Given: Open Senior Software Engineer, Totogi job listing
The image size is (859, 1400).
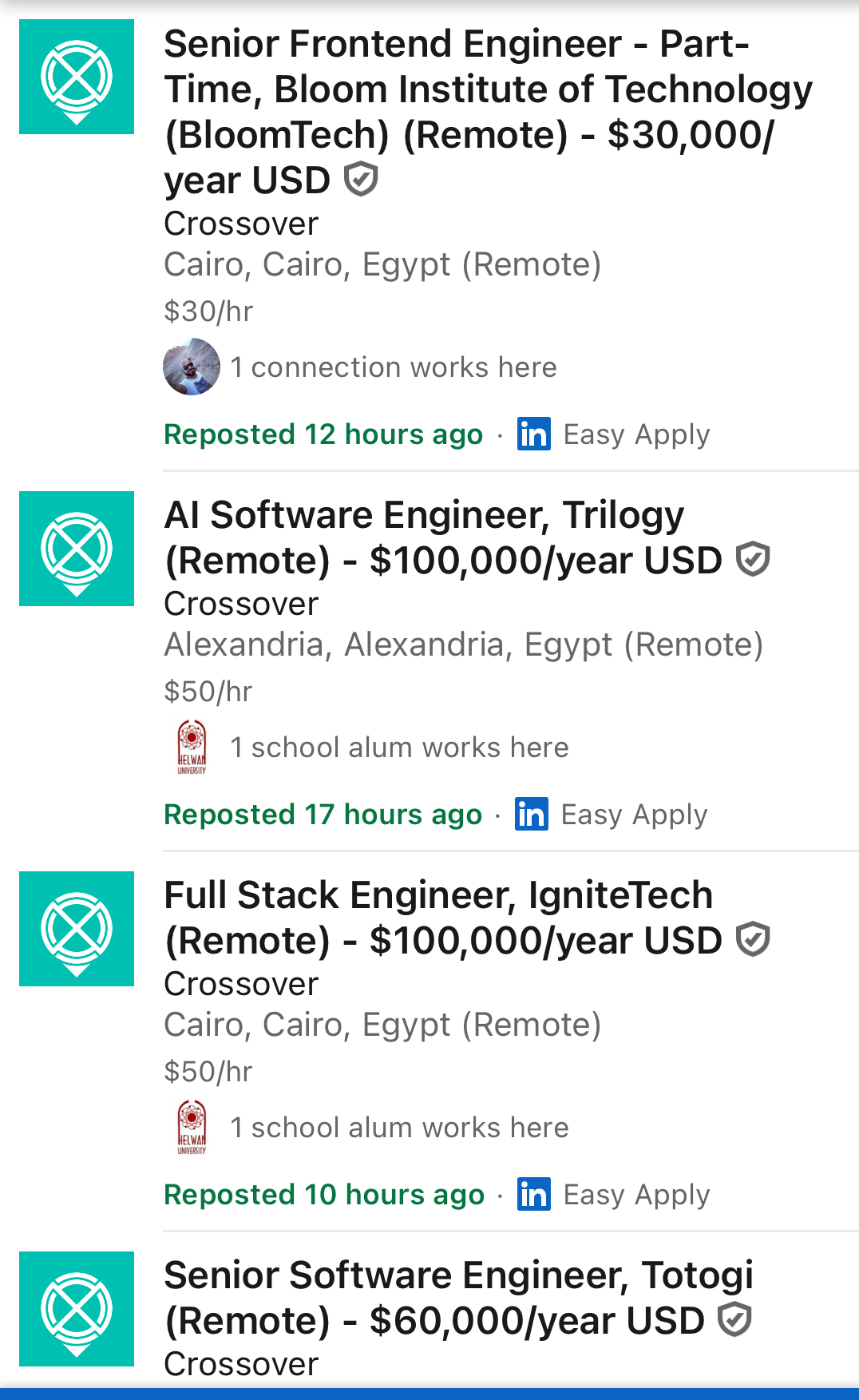Looking at the screenshot, I should [457, 1298].
